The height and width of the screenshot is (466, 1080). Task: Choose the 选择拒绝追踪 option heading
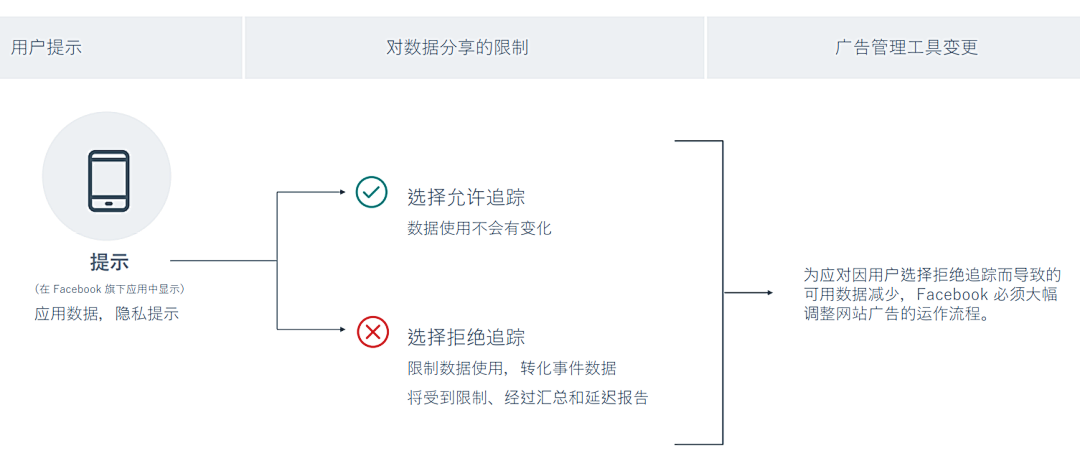[466, 337]
